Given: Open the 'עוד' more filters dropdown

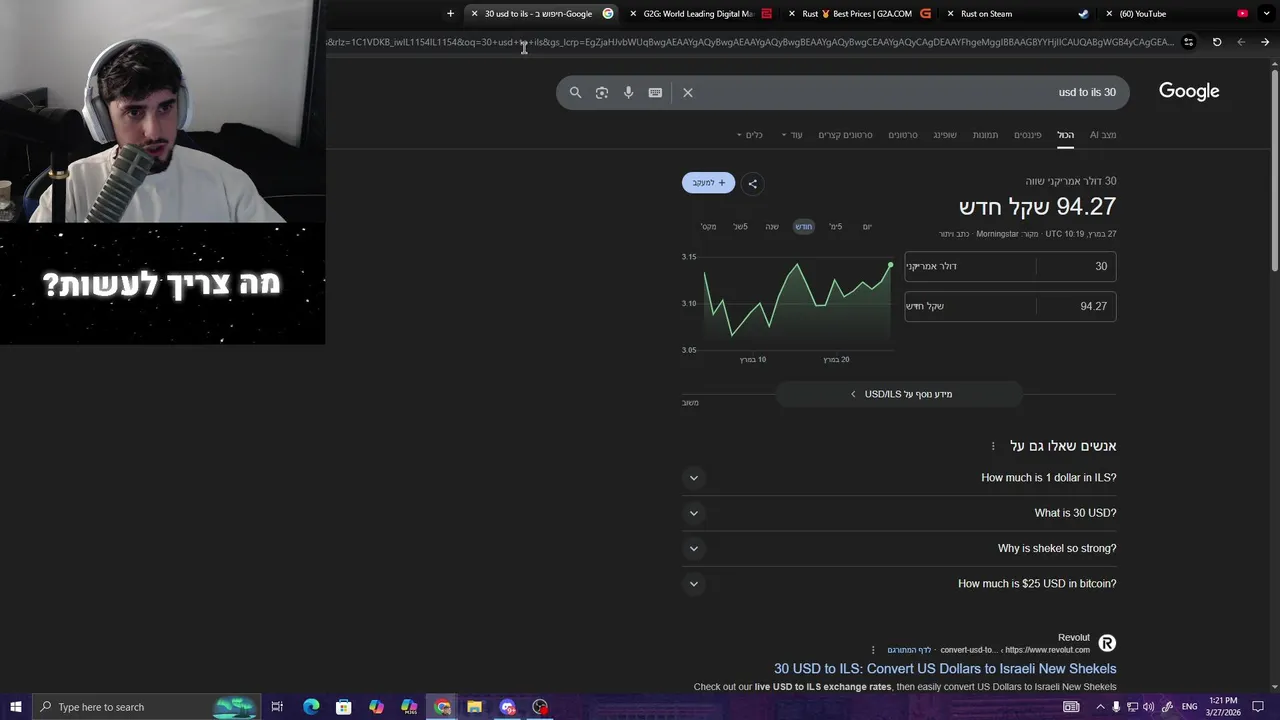Looking at the screenshot, I should 792,135.
